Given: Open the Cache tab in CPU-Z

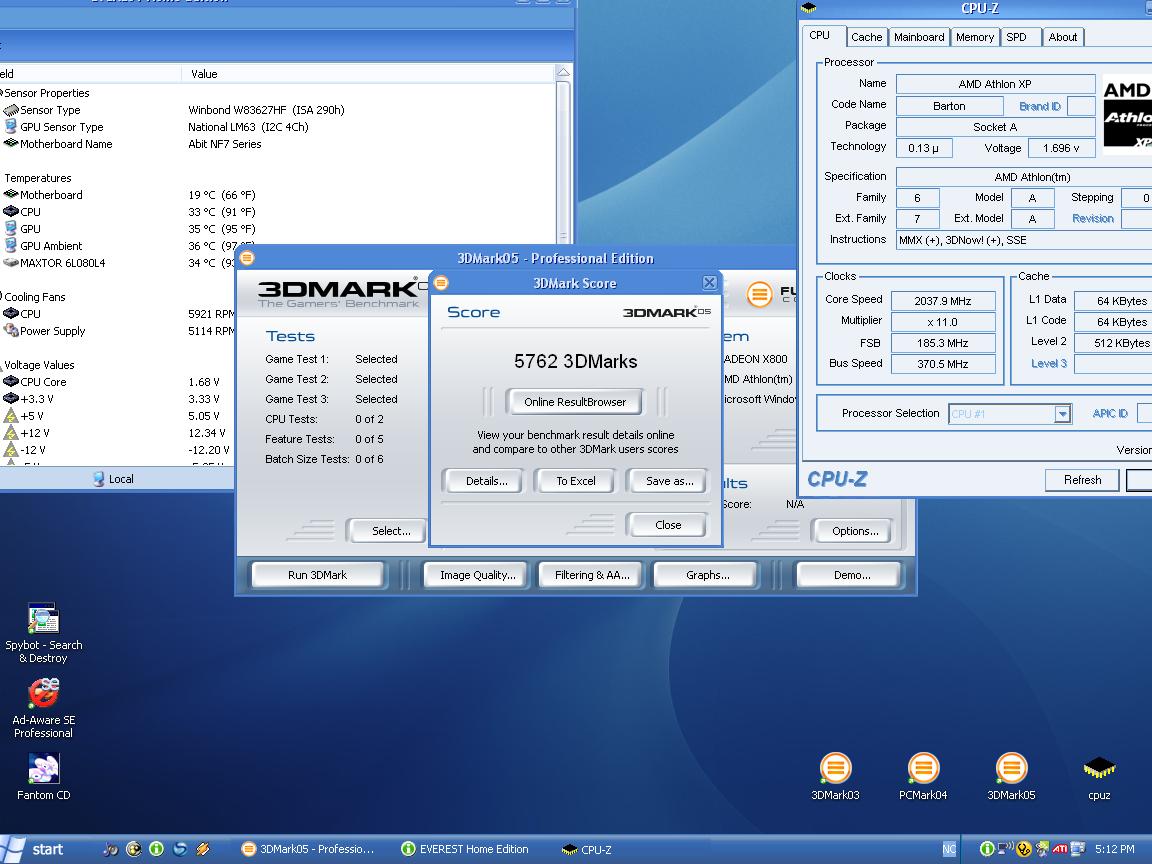Looking at the screenshot, I should 866,37.
